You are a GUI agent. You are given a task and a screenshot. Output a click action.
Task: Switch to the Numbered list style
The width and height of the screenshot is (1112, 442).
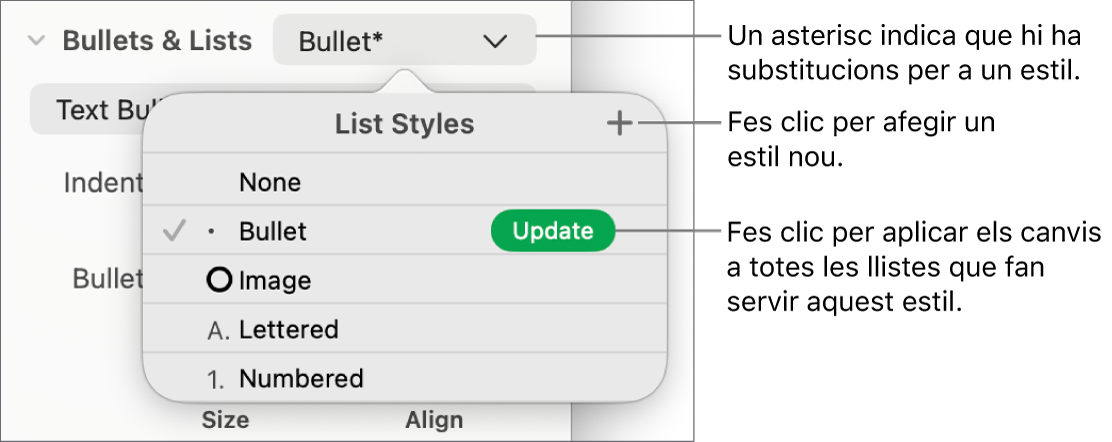[300, 379]
